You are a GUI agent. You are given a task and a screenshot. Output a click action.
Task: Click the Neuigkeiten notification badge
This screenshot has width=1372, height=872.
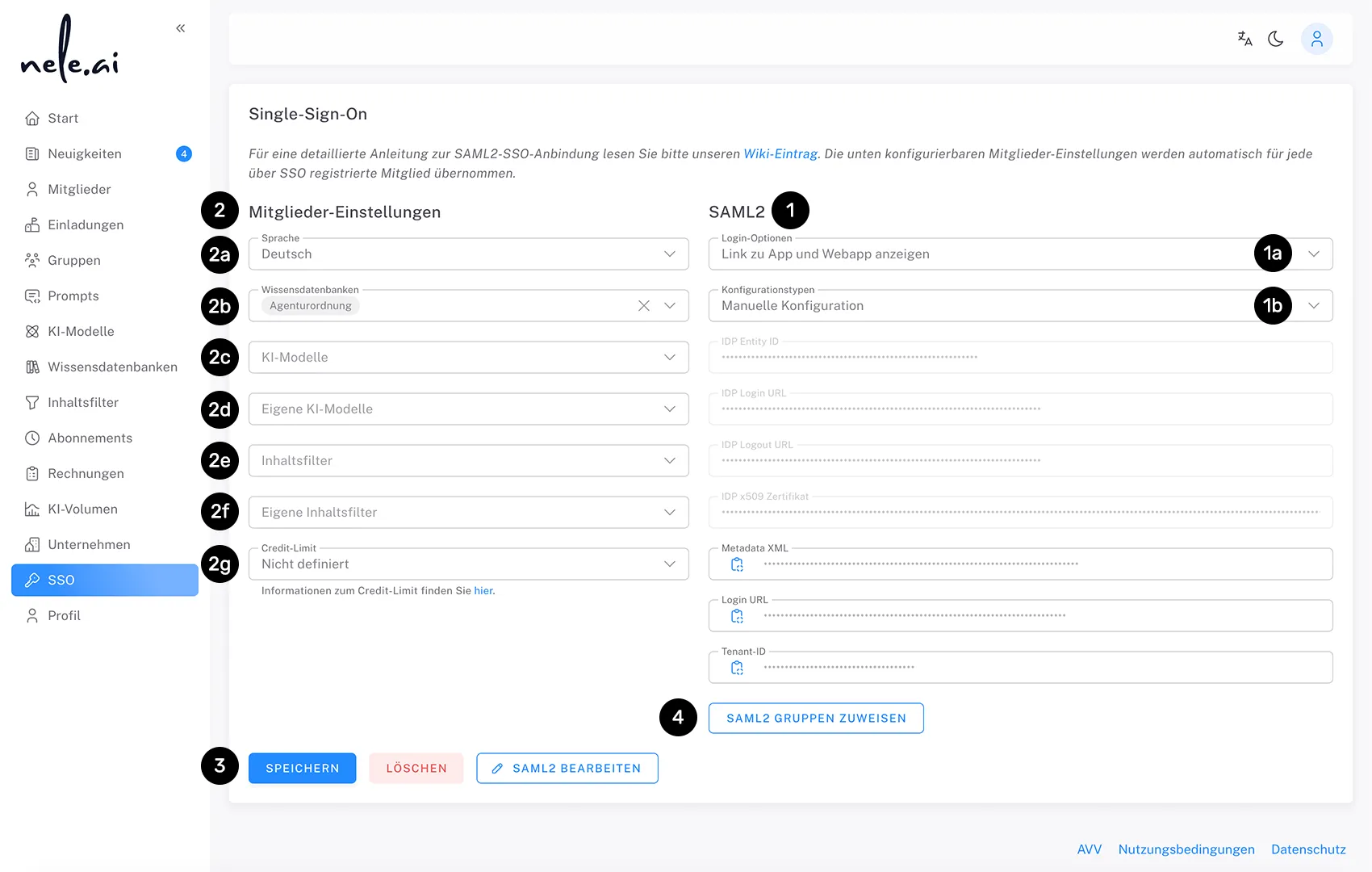183,153
